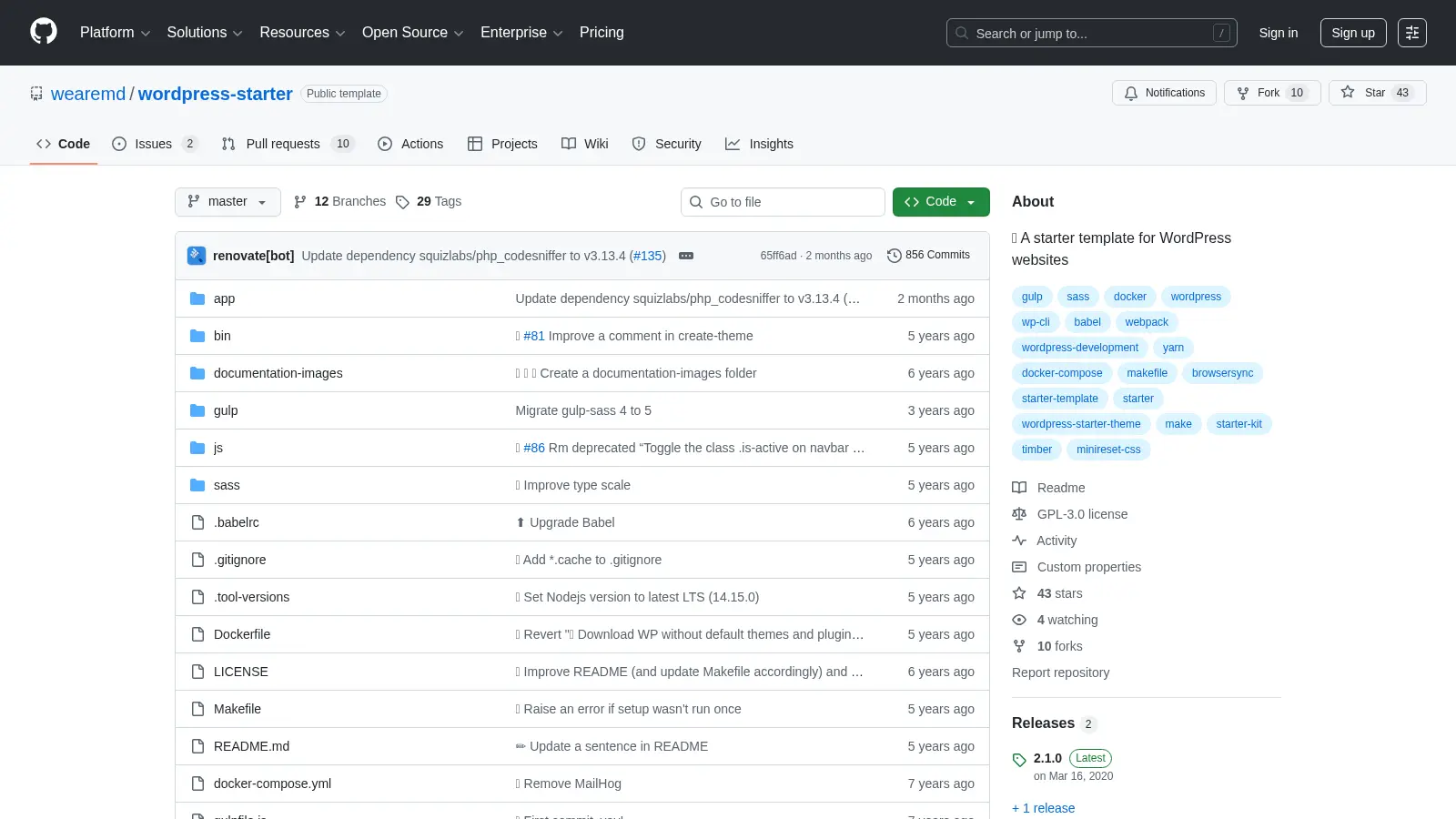Switch to the Pull requests tab
The height and width of the screenshot is (819, 1456).
click(288, 144)
